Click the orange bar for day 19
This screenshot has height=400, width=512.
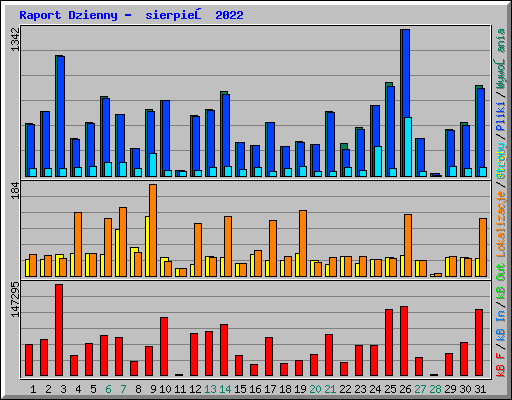303,243
